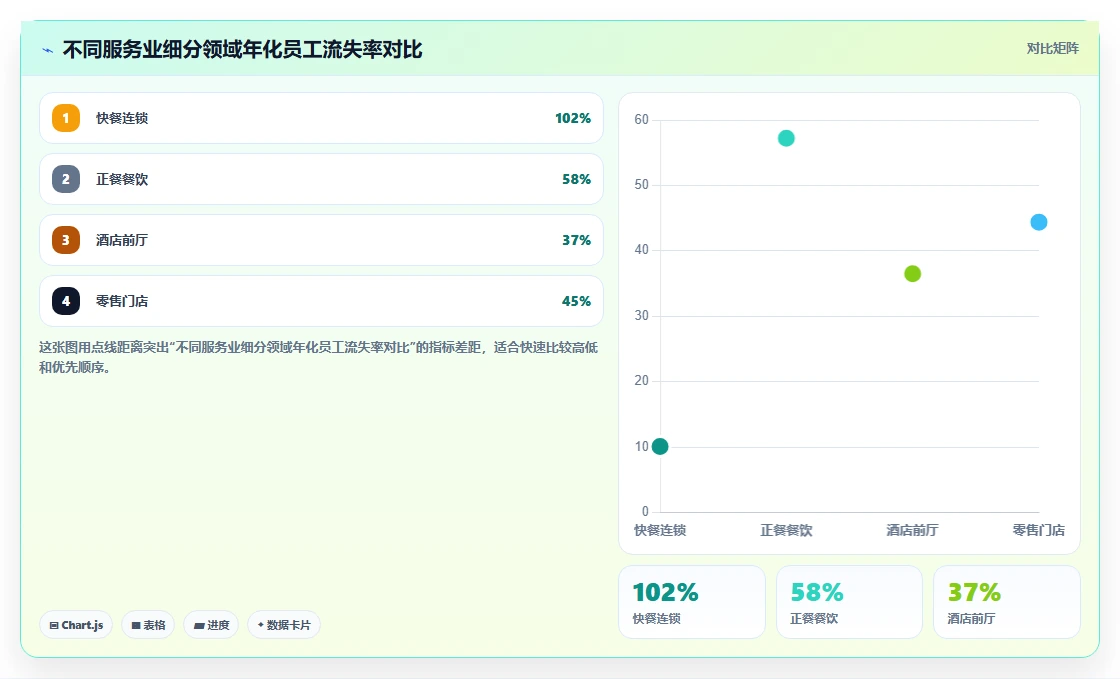Click the lightning icon beside the title
The width and height of the screenshot is (1120, 679).
(48, 50)
